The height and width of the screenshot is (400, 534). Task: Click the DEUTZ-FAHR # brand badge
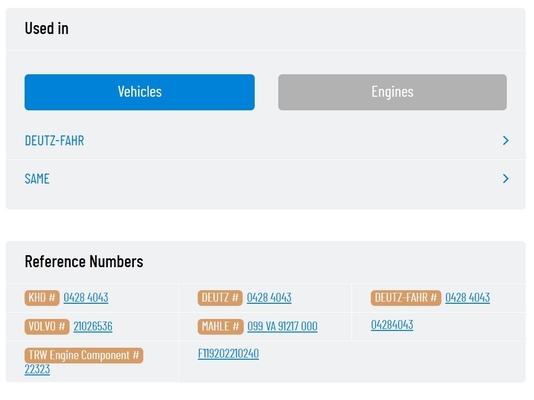(x=406, y=298)
